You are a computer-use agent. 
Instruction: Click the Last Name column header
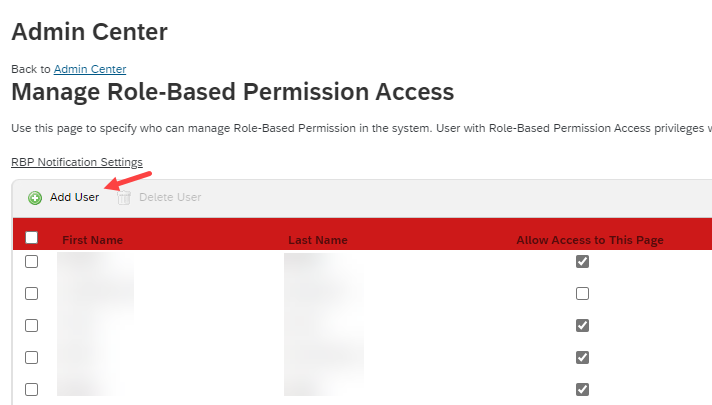pos(318,240)
